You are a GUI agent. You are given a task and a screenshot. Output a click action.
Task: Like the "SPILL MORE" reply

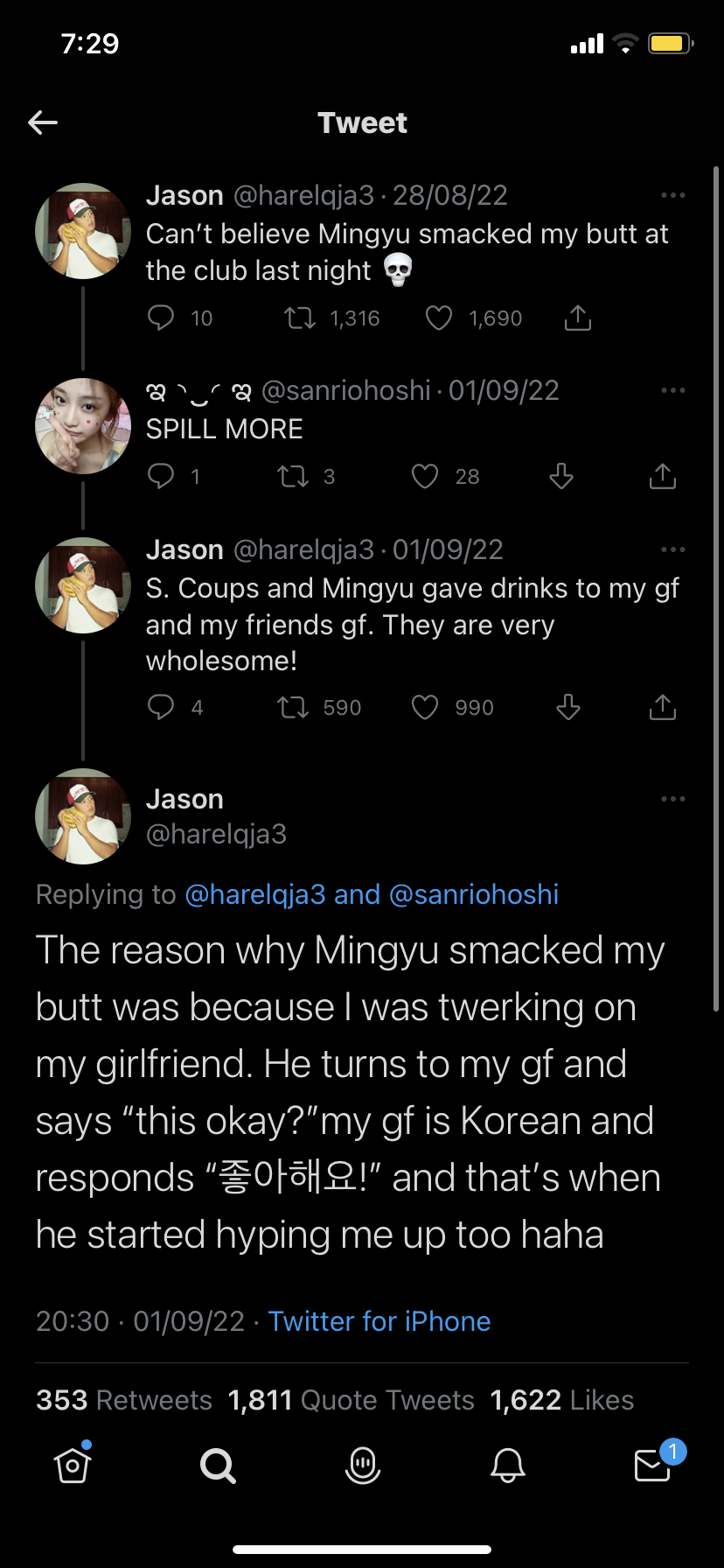[425, 476]
